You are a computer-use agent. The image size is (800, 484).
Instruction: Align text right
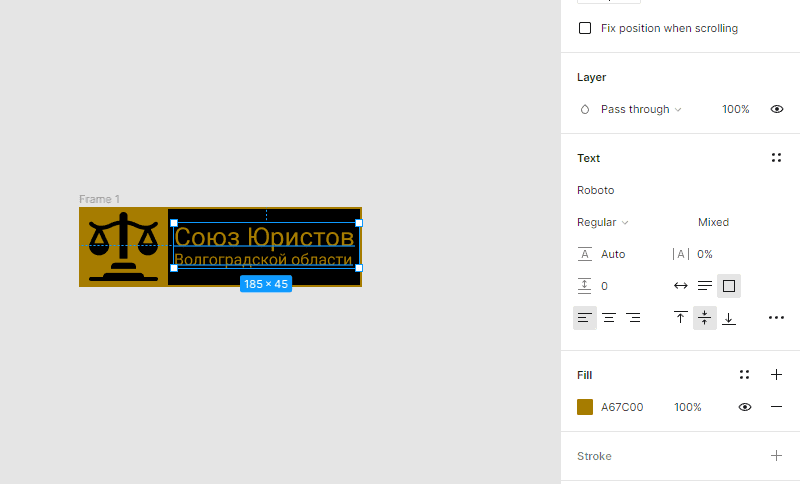(x=633, y=318)
